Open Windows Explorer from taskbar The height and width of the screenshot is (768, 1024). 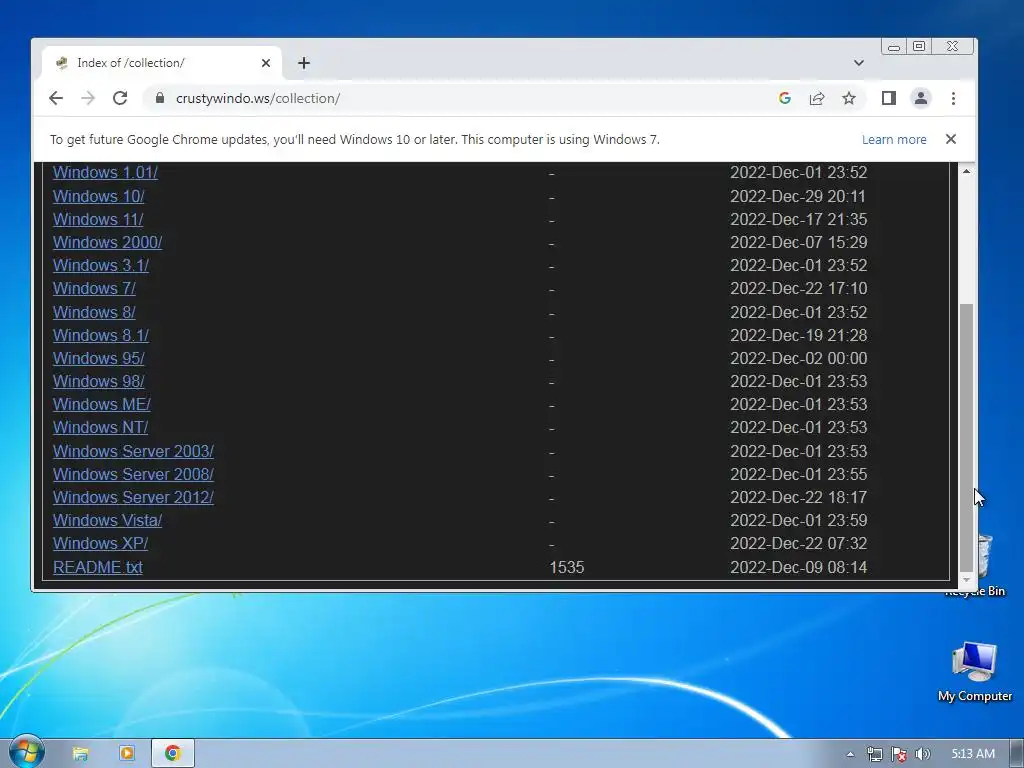[80, 754]
